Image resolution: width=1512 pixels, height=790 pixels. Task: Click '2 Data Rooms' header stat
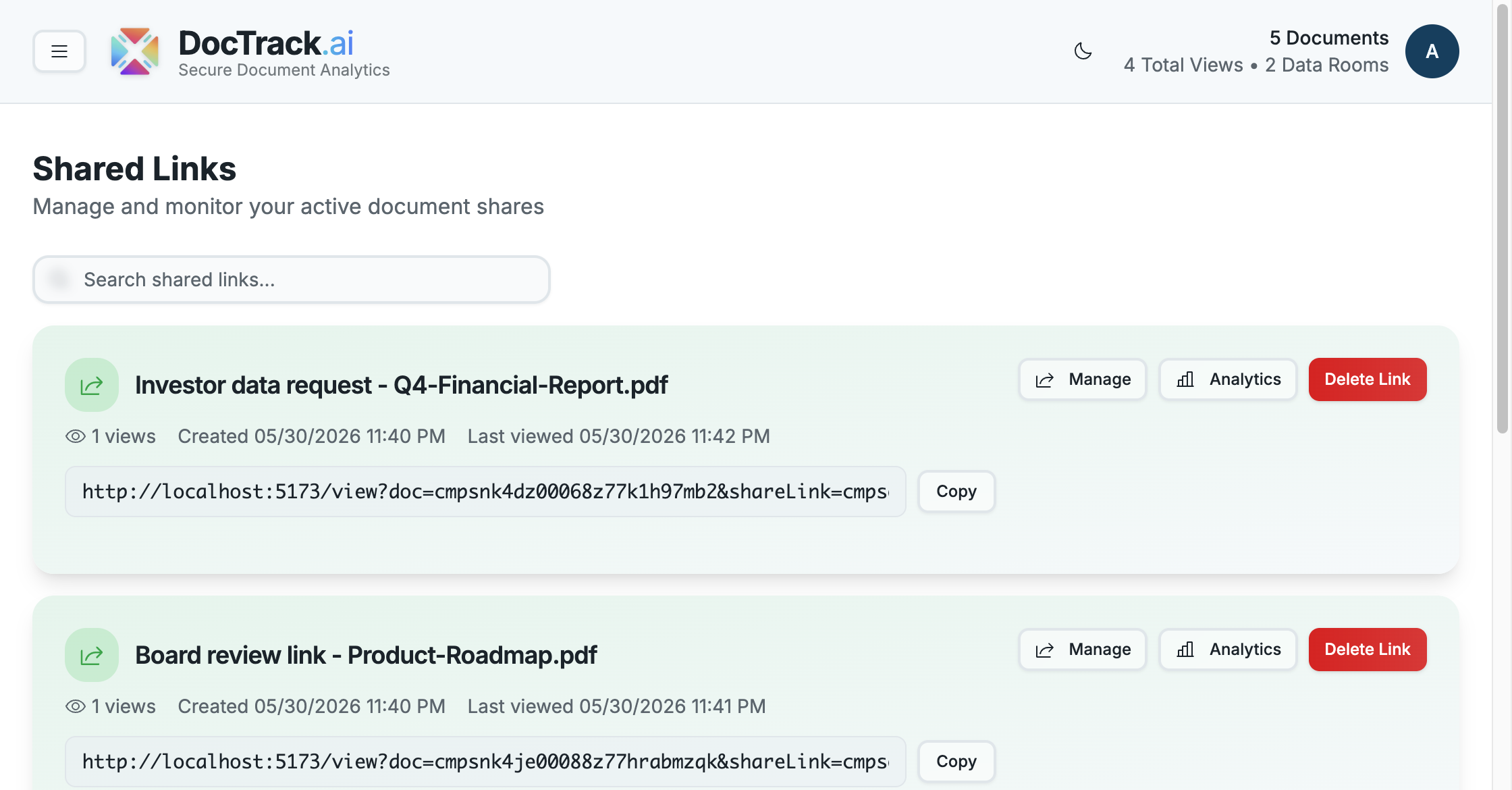1326,65
